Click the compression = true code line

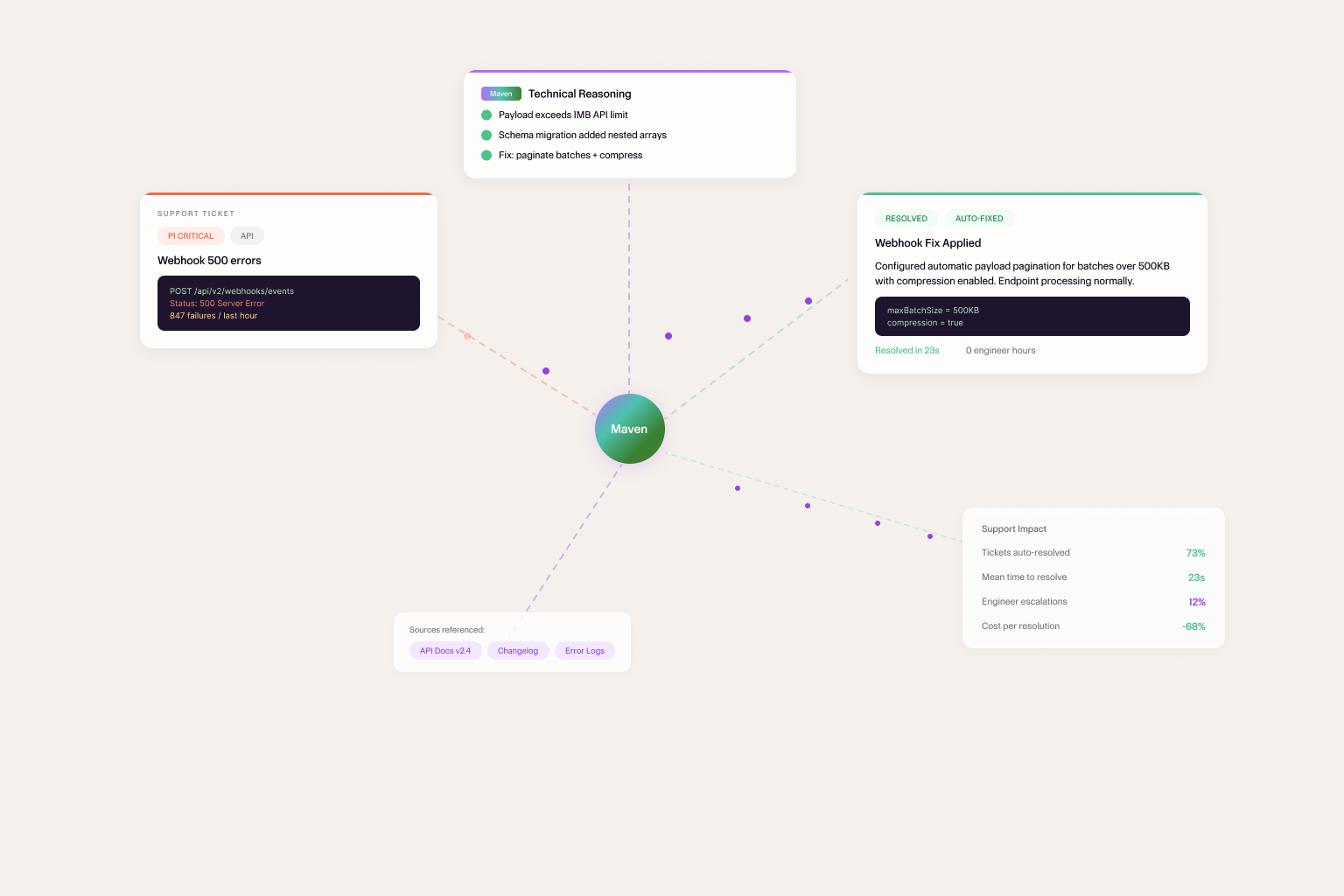coord(925,323)
